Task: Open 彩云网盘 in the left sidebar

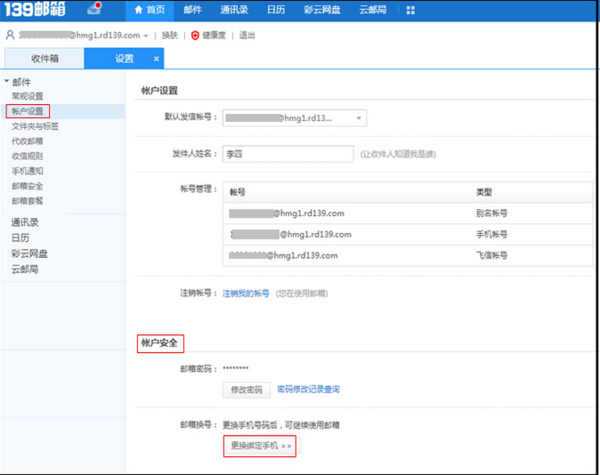Action: coord(29,254)
